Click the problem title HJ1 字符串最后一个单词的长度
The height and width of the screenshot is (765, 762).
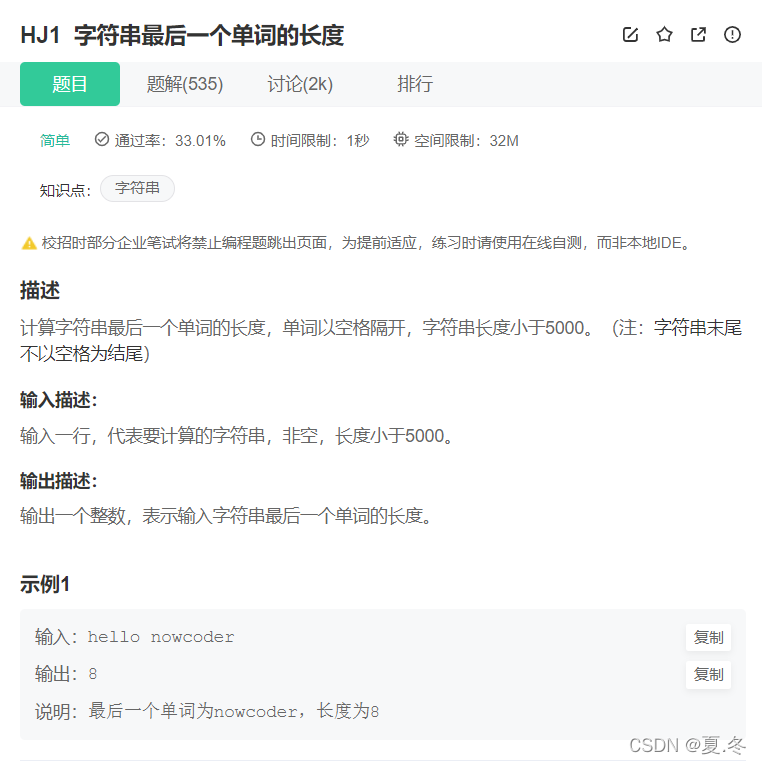tap(182, 36)
